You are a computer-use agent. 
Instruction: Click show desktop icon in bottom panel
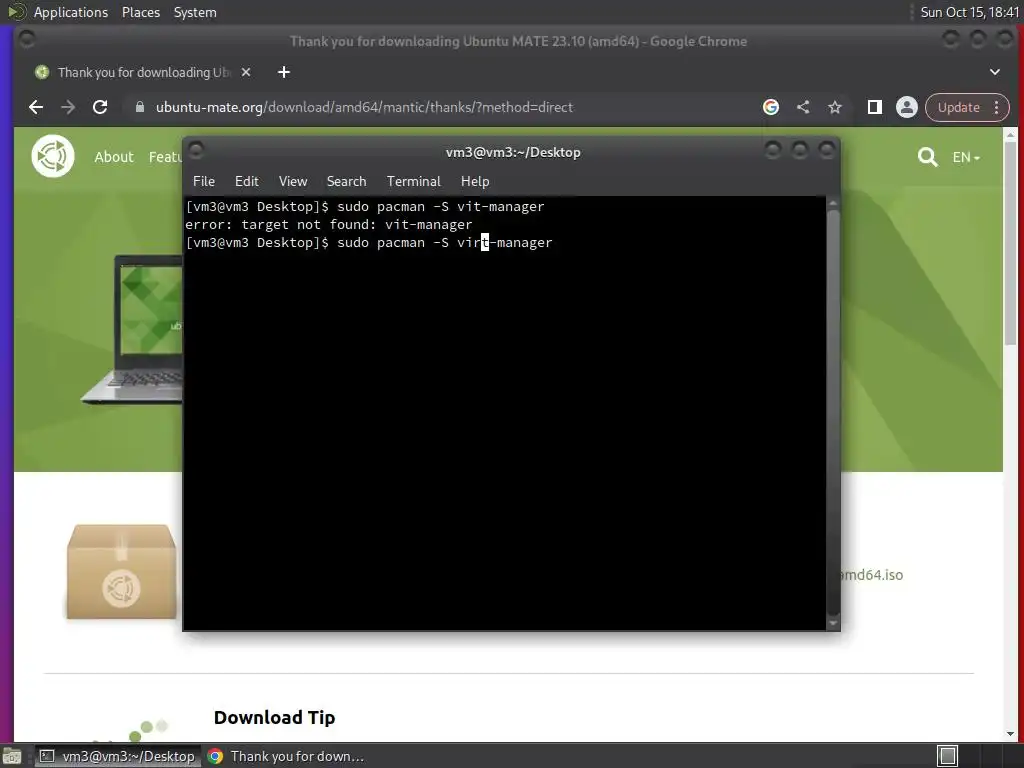[x=12, y=756]
